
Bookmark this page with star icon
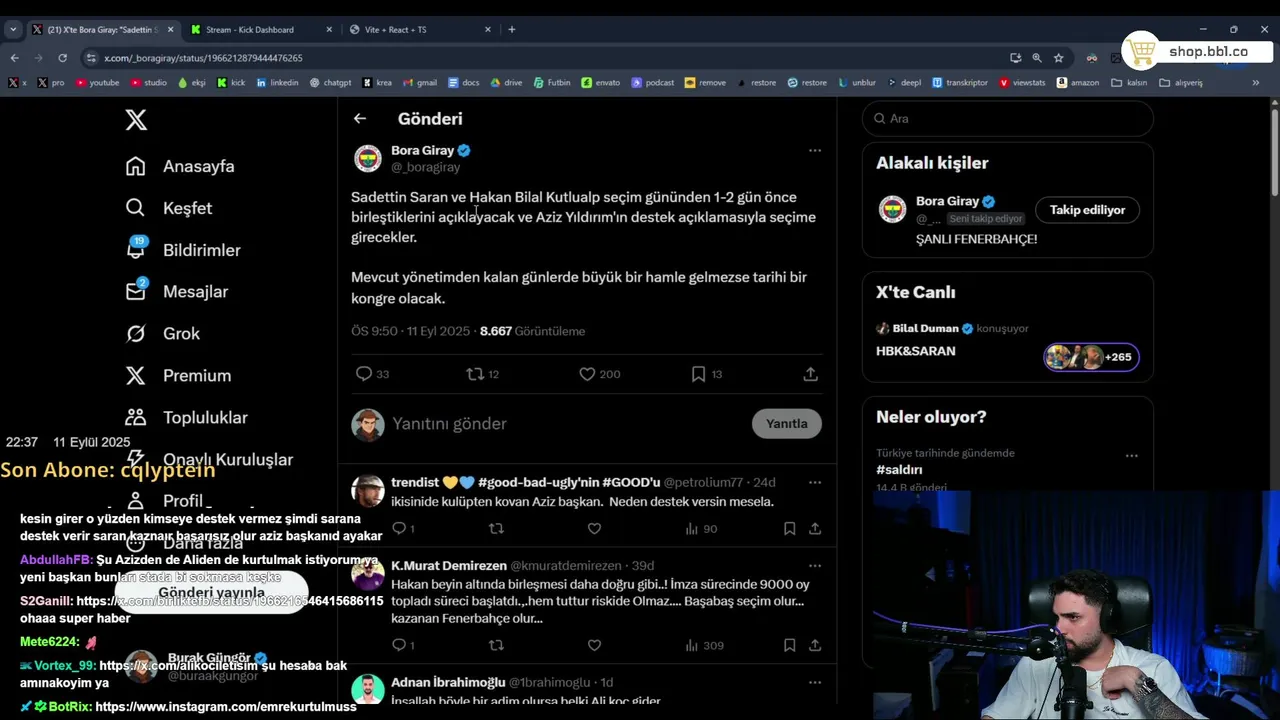(x=1058, y=58)
